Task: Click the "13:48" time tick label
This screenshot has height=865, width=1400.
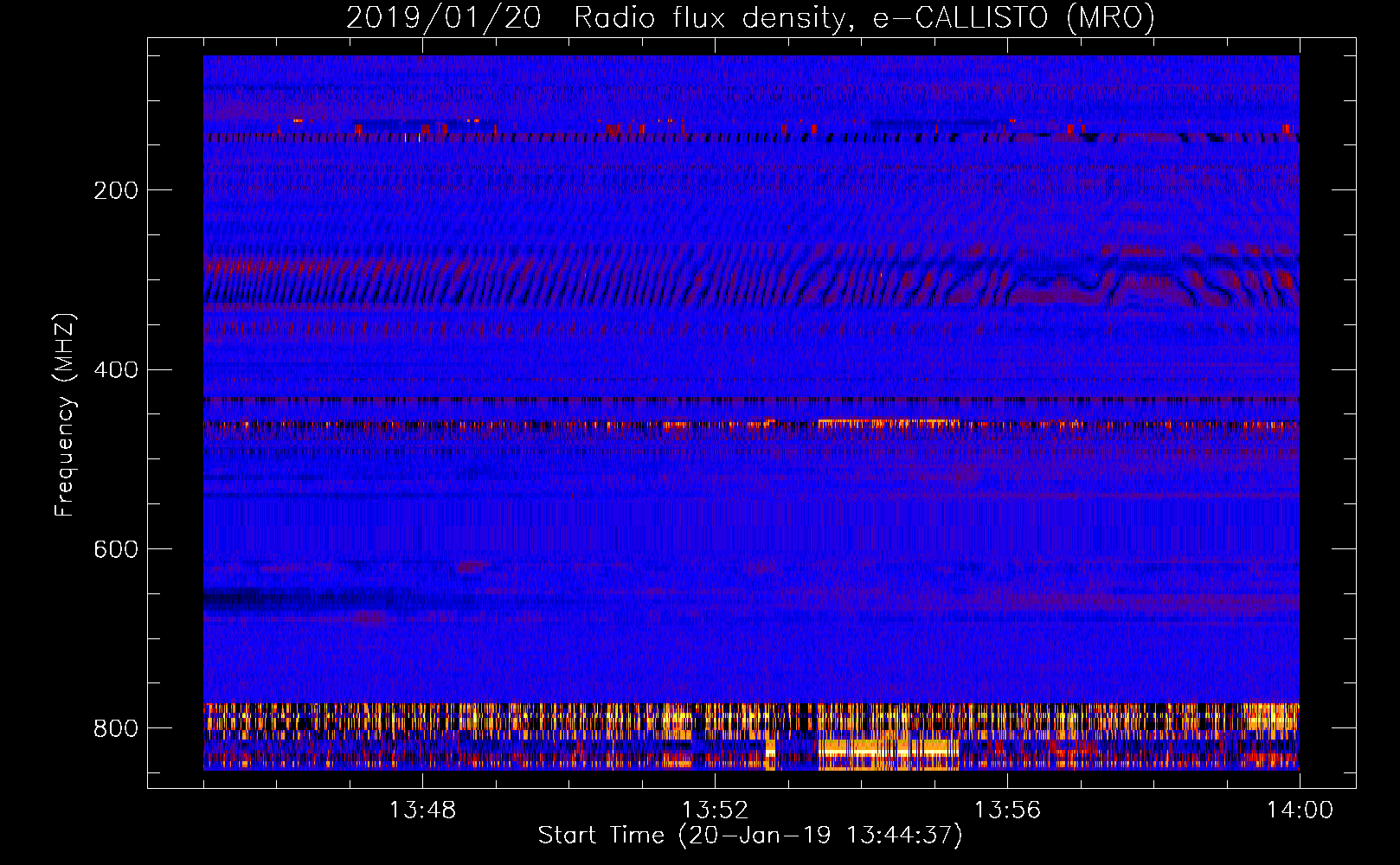Action: pos(422,811)
